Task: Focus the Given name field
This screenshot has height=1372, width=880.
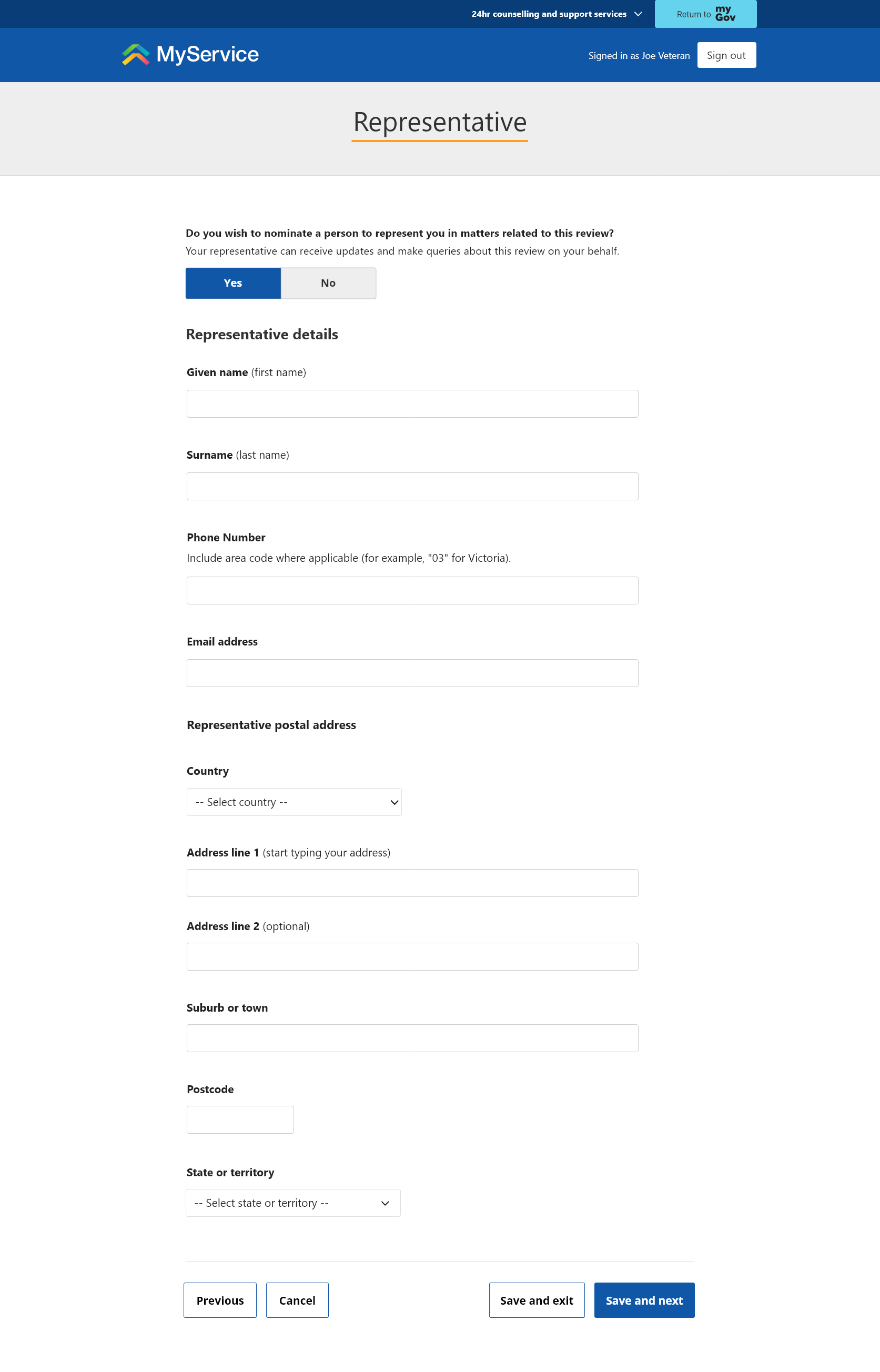Action: 412,403
